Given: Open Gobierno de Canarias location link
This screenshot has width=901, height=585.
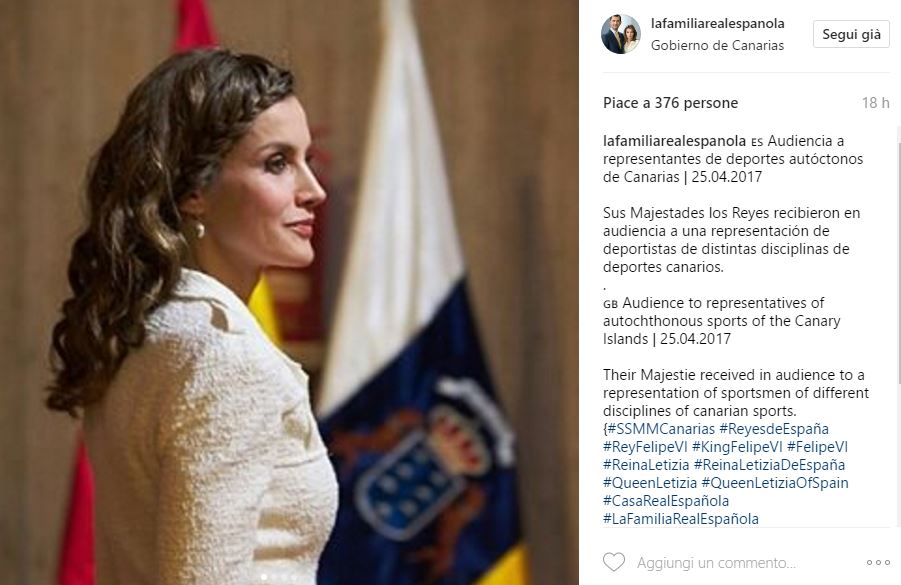Looking at the screenshot, I should [x=717, y=45].
